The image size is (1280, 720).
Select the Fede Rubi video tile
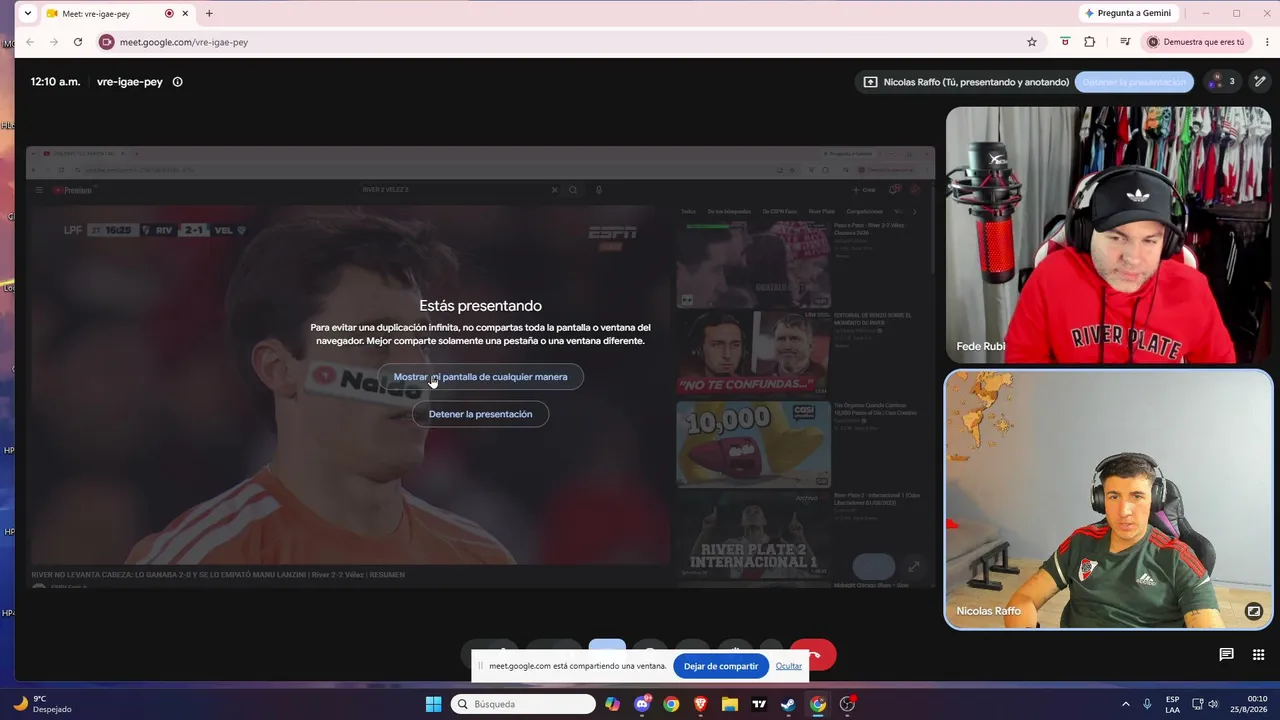(1108, 235)
